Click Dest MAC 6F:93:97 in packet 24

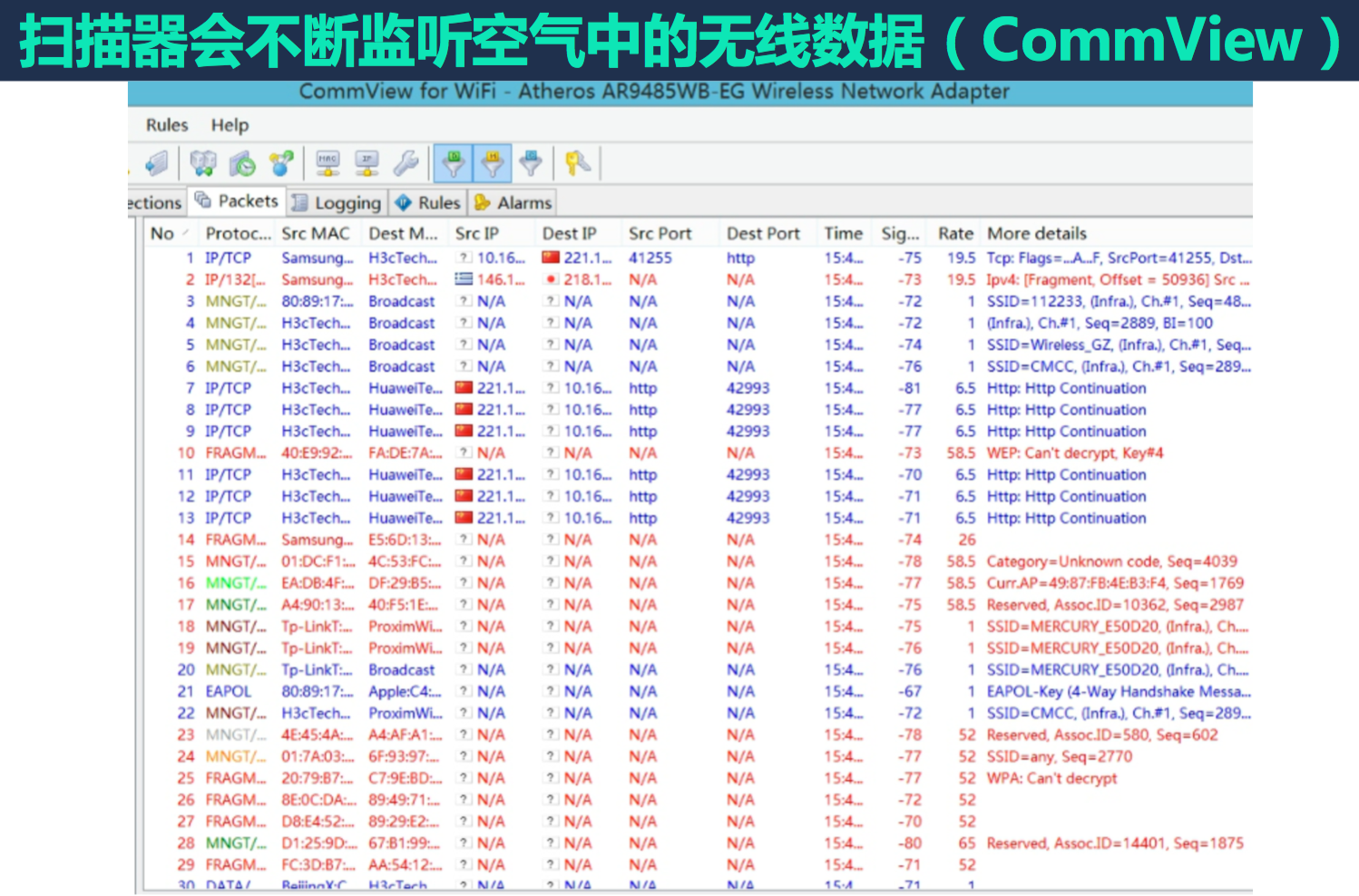[405, 757]
